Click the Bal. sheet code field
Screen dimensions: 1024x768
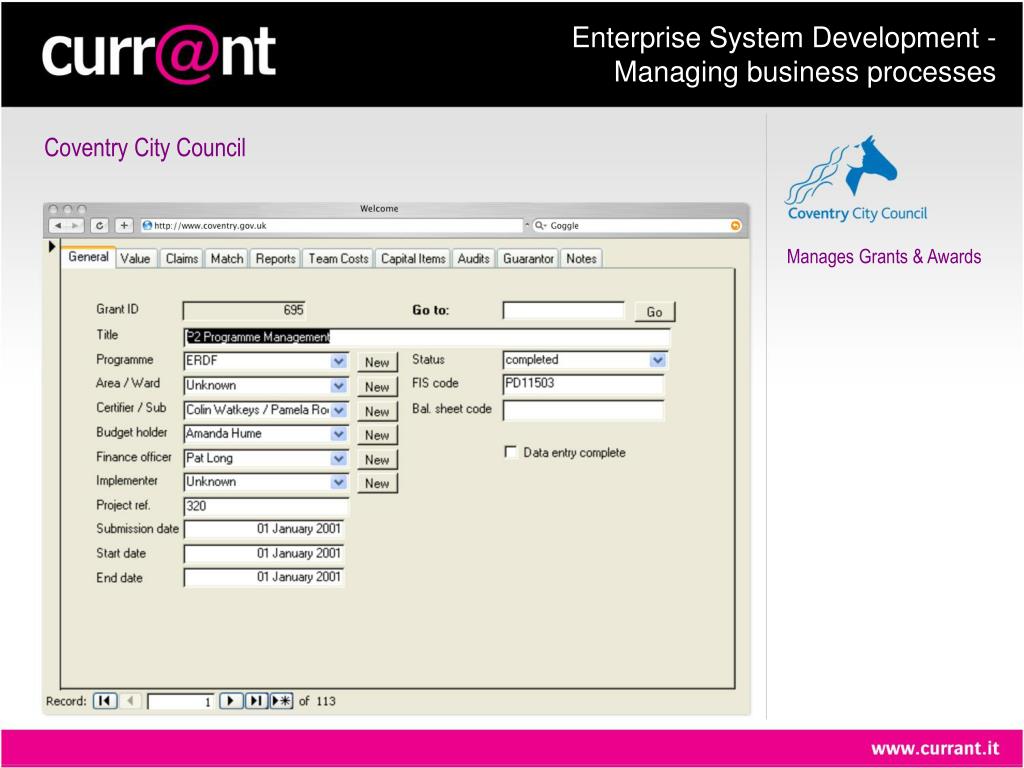pos(583,410)
